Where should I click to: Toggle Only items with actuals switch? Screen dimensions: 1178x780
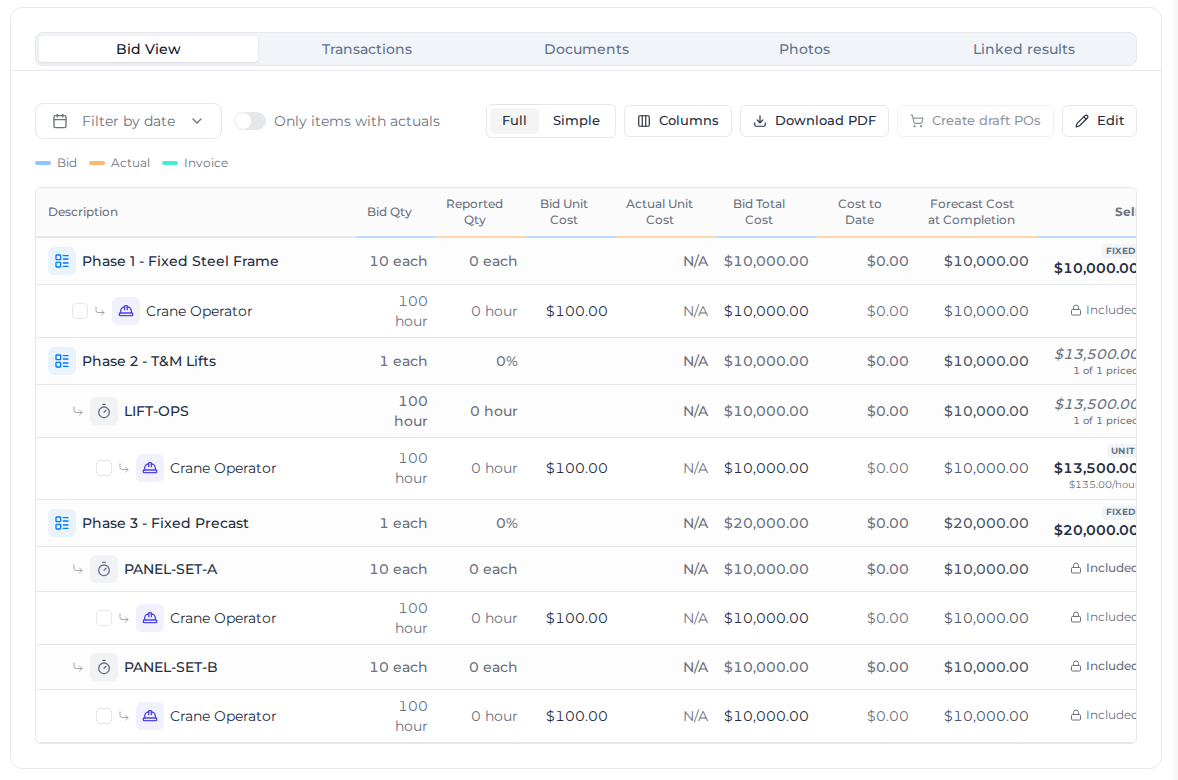[249, 121]
